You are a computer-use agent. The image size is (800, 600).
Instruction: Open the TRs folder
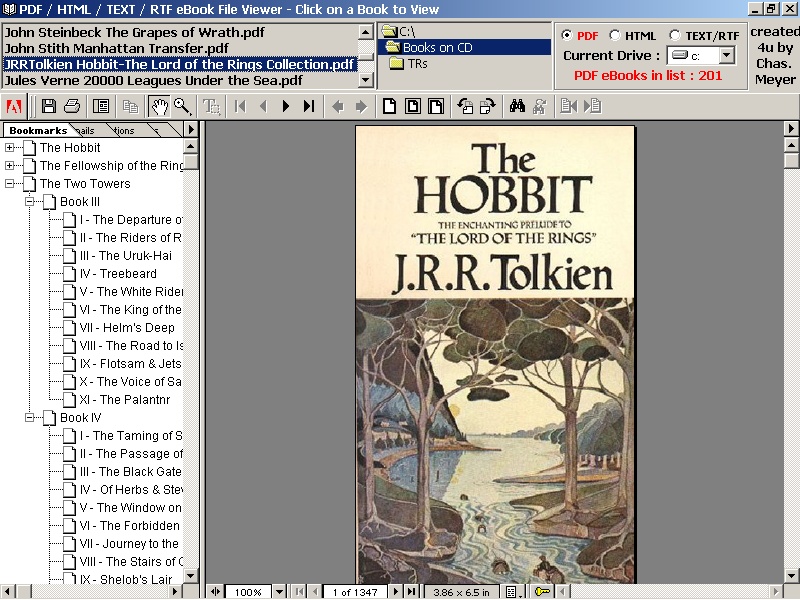tap(417, 64)
